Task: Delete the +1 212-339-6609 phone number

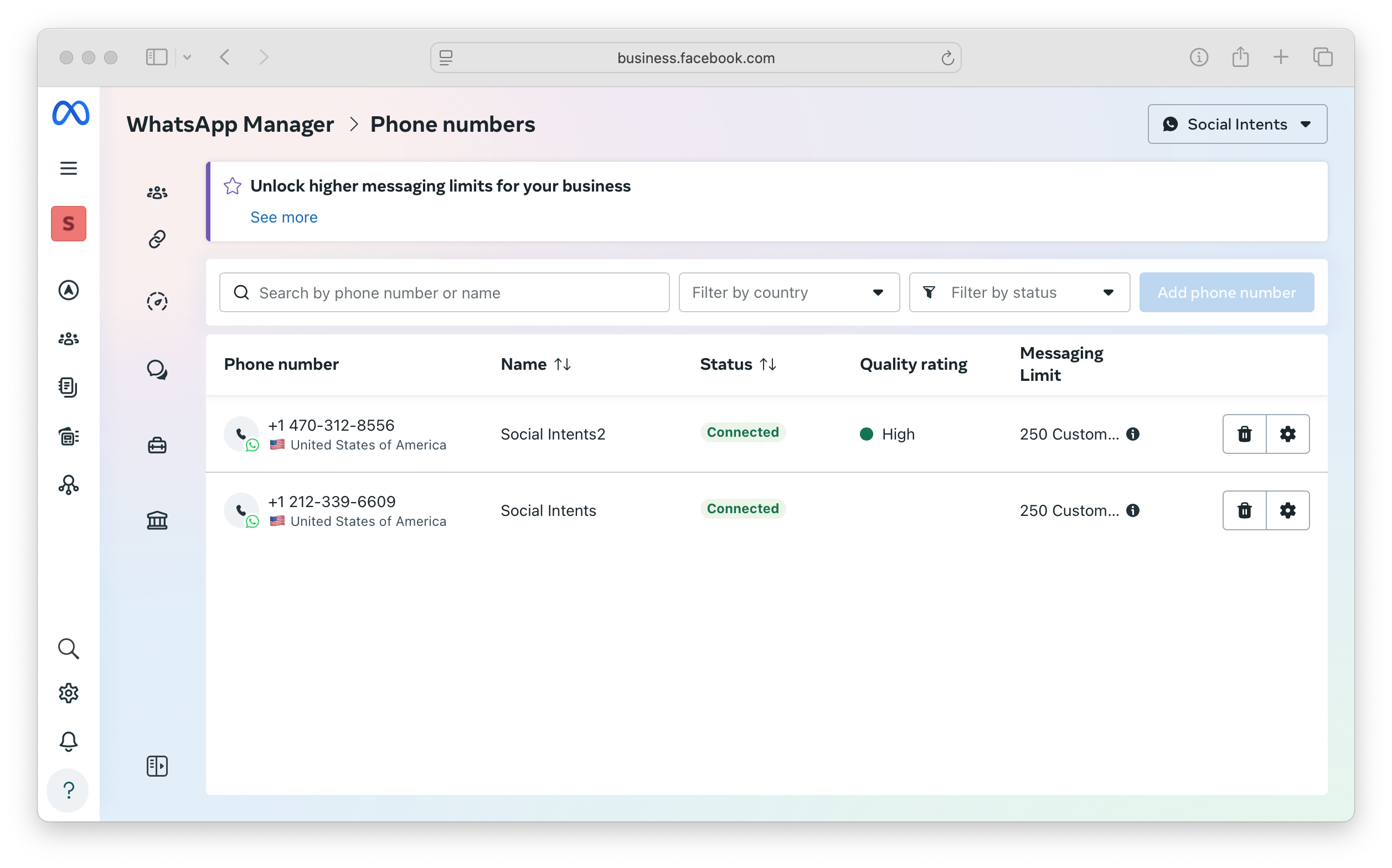Action: click(x=1245, y=510)
